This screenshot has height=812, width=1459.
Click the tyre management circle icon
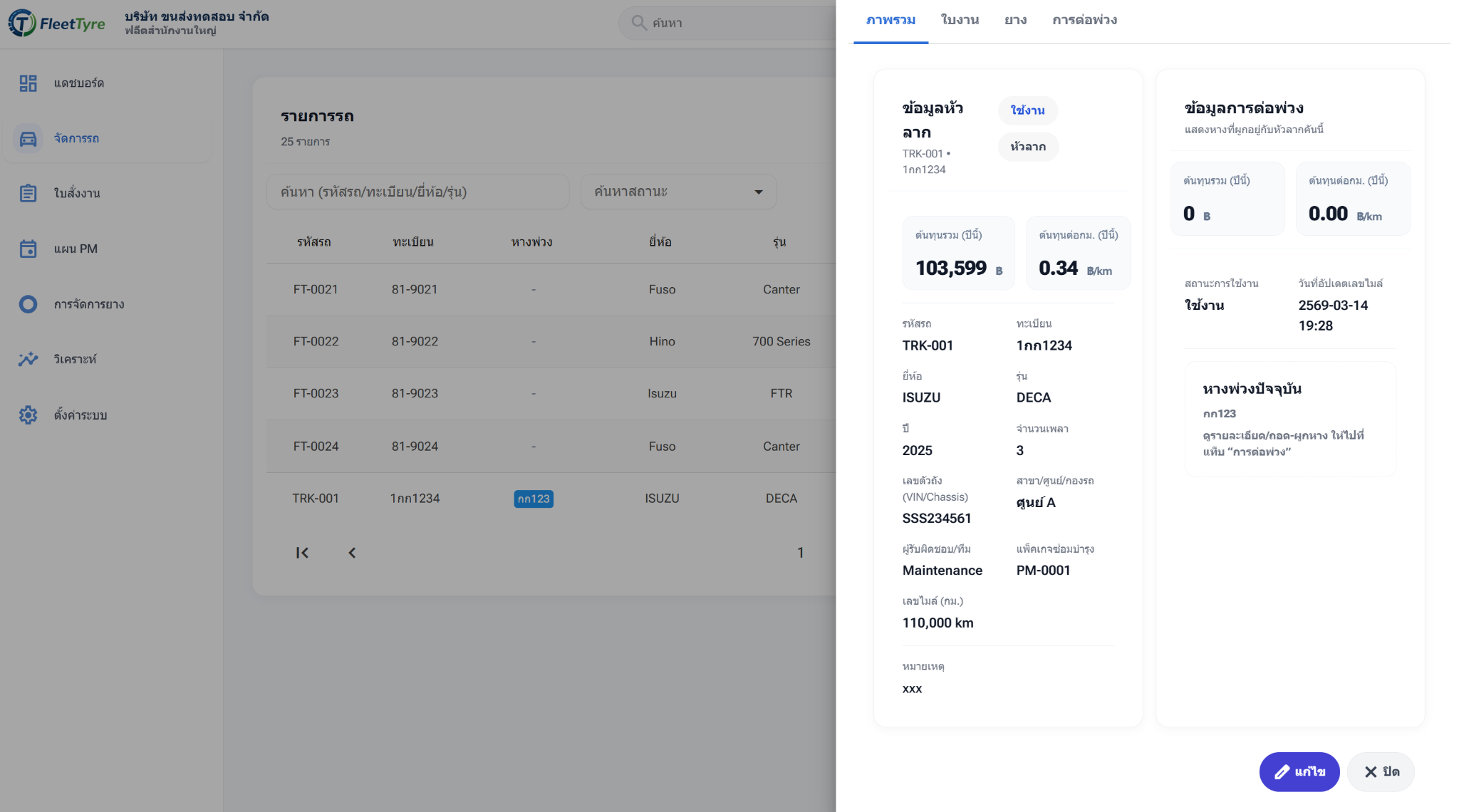click(28, 304)
